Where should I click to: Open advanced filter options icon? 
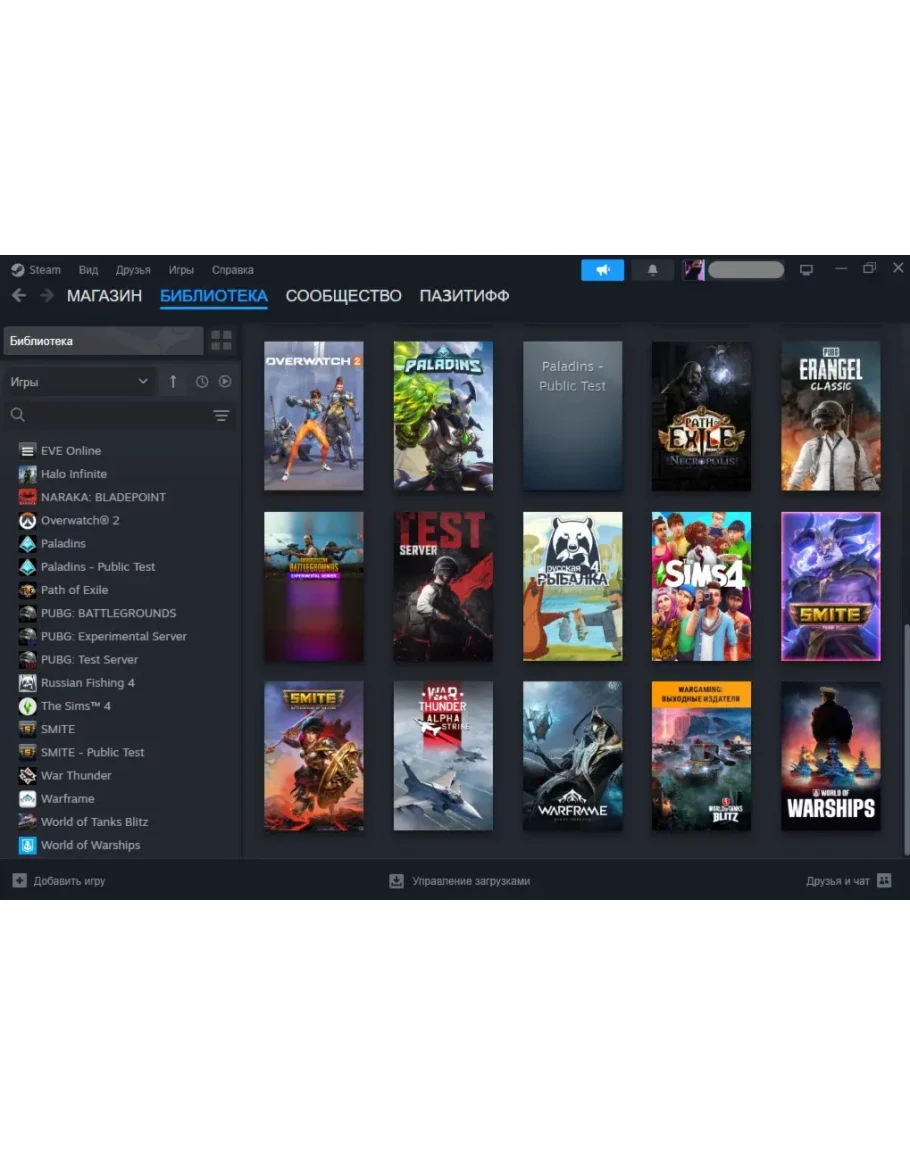point(221,416)
